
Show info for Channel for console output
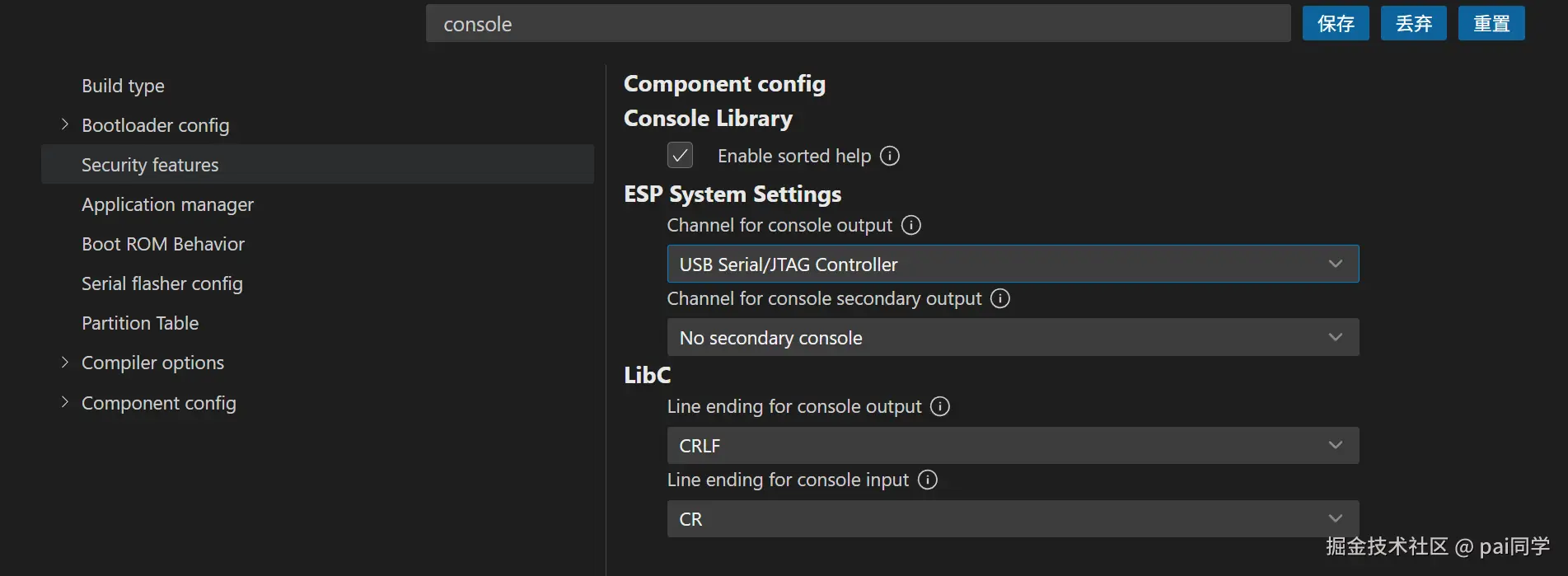coord(911,225)
